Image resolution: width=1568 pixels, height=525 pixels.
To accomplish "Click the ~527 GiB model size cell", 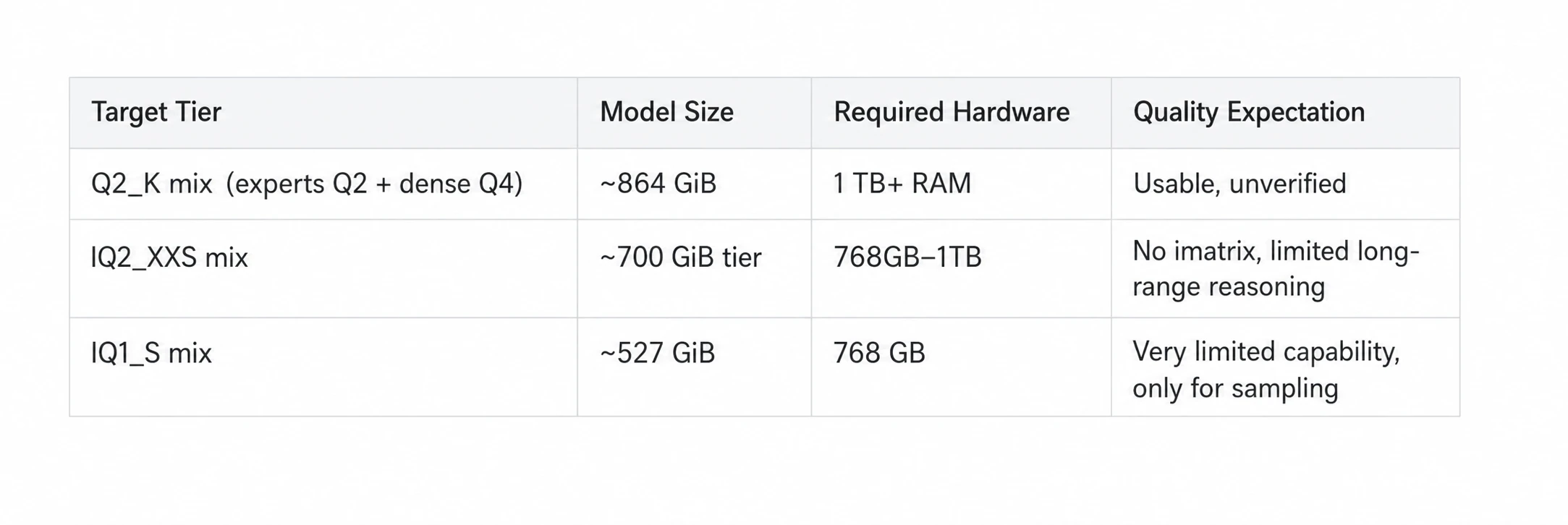I will click(x=694, y=367).
